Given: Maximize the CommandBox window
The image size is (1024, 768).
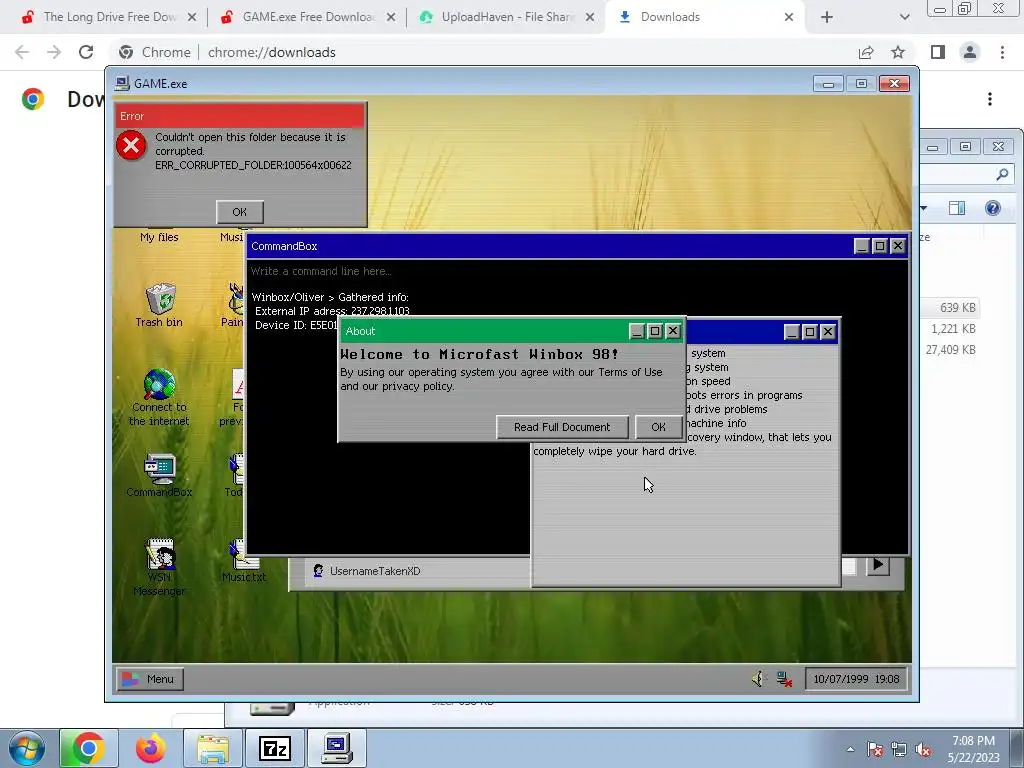Looking at the screenshot, I should (880, 246).
